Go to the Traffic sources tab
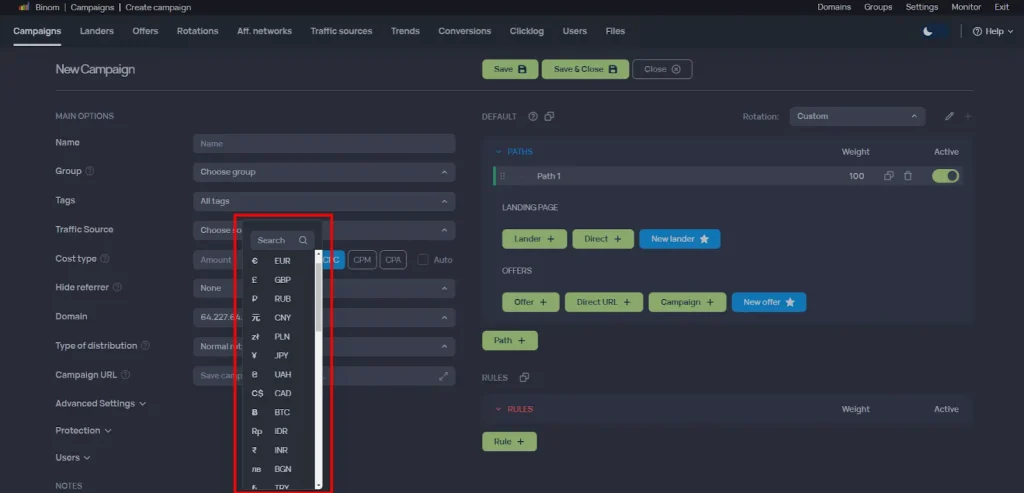 click(x=341, y=31)
